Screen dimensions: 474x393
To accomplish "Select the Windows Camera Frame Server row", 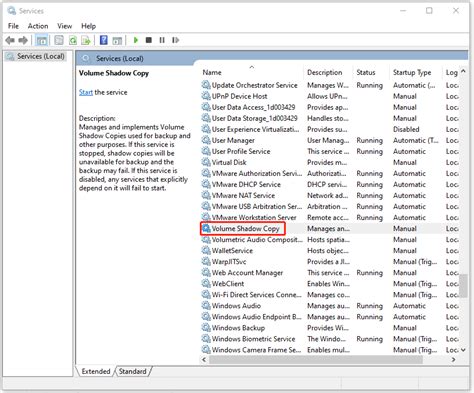I will pos(330,350).
